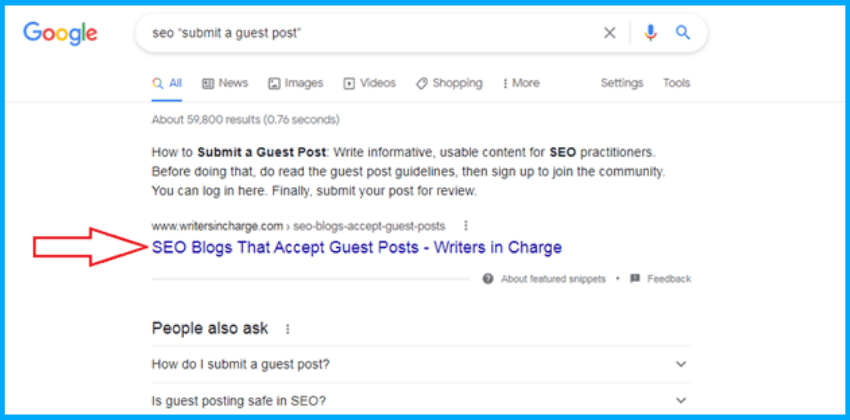850x420 pixels.
Task: Click inside the search query input field
Action: pyautogui.click(x=370, y=33)
